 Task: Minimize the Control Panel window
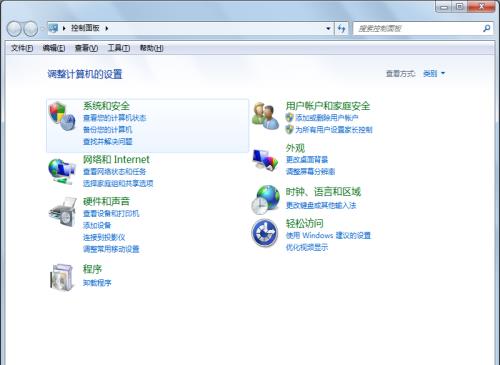coord(444,7)
